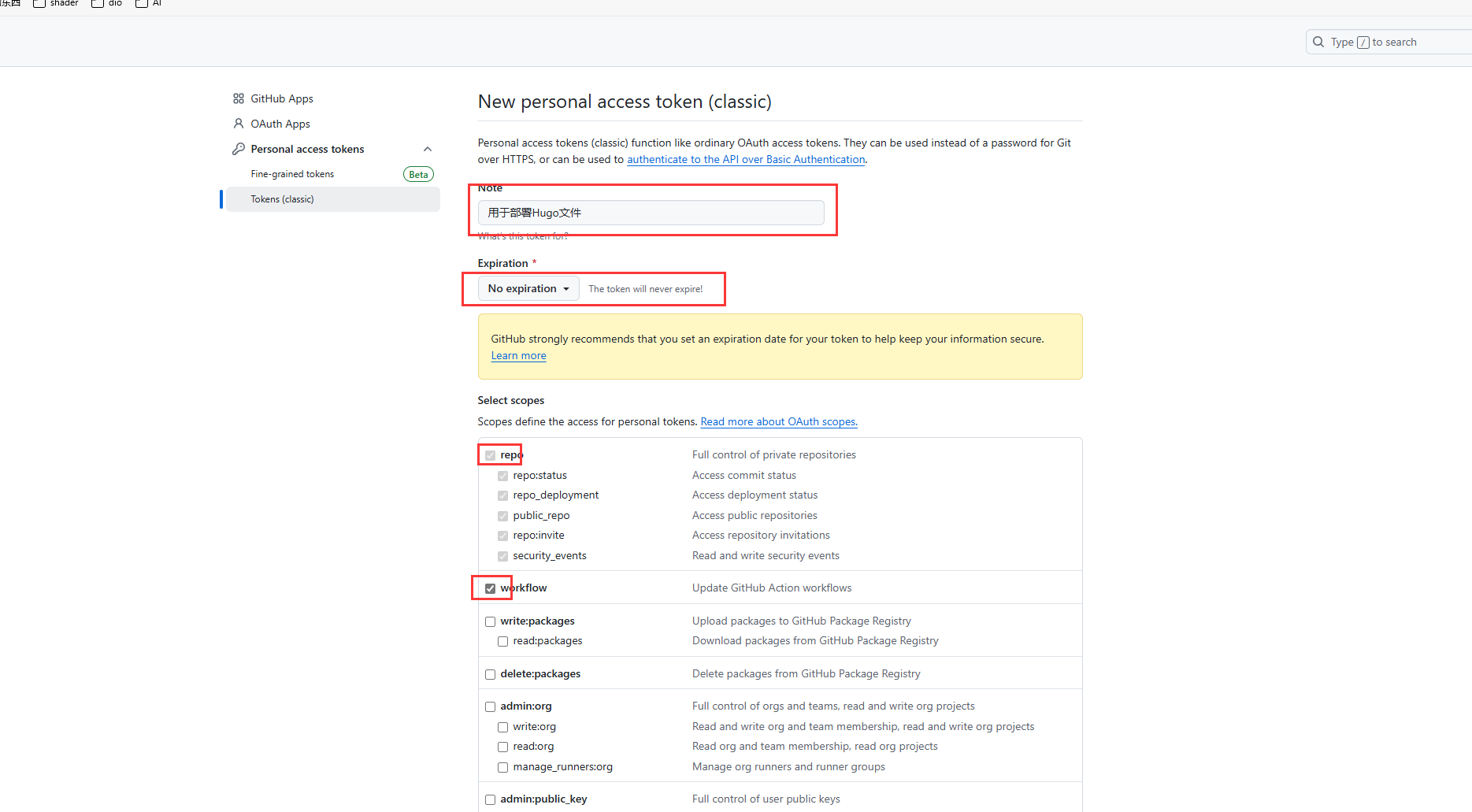The height and width of the screenshot is (812, 1472).
Task: Open the Learn more link
Action: pyautogui.click(x=518, y=356)
